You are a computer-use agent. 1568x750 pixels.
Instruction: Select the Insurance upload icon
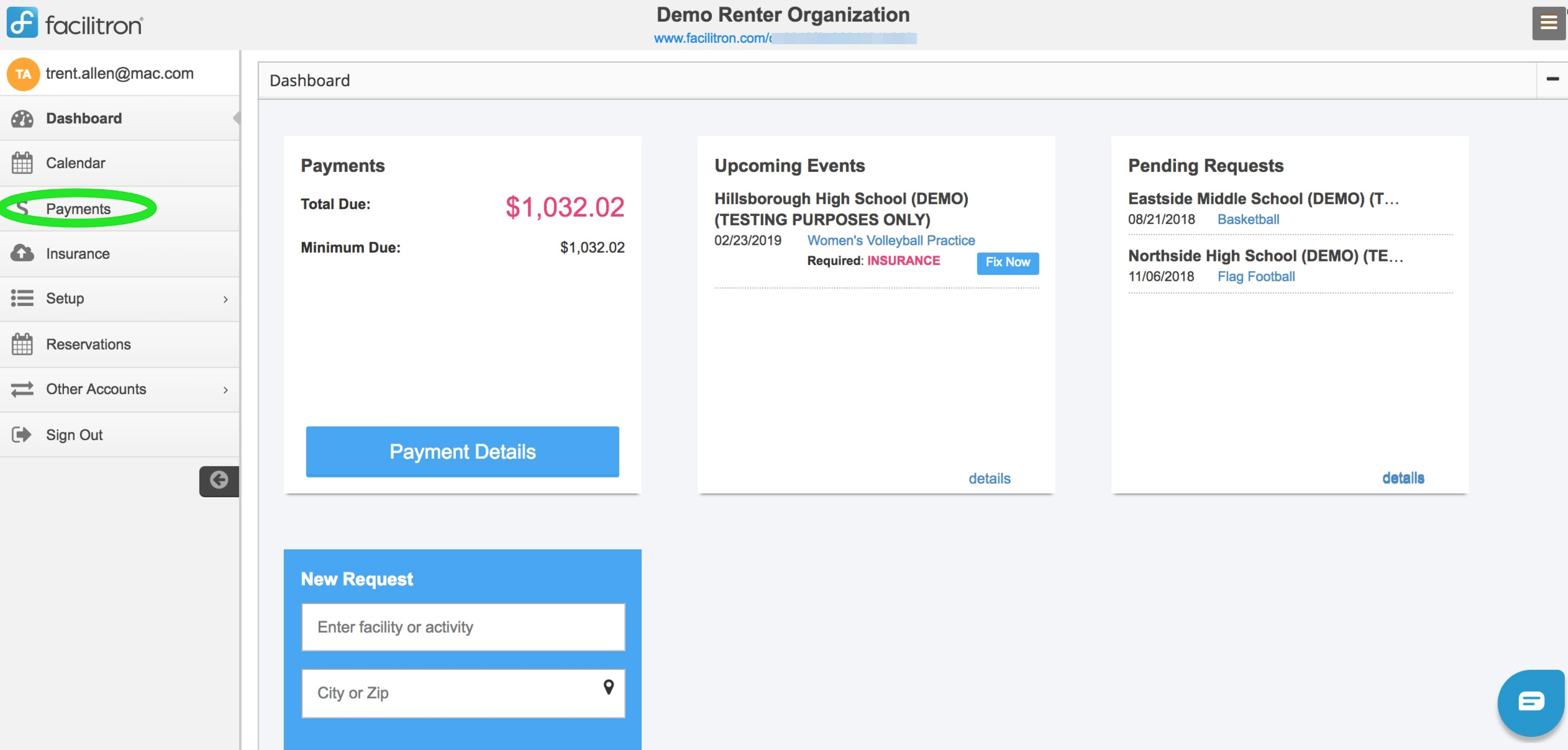point(22,253)
